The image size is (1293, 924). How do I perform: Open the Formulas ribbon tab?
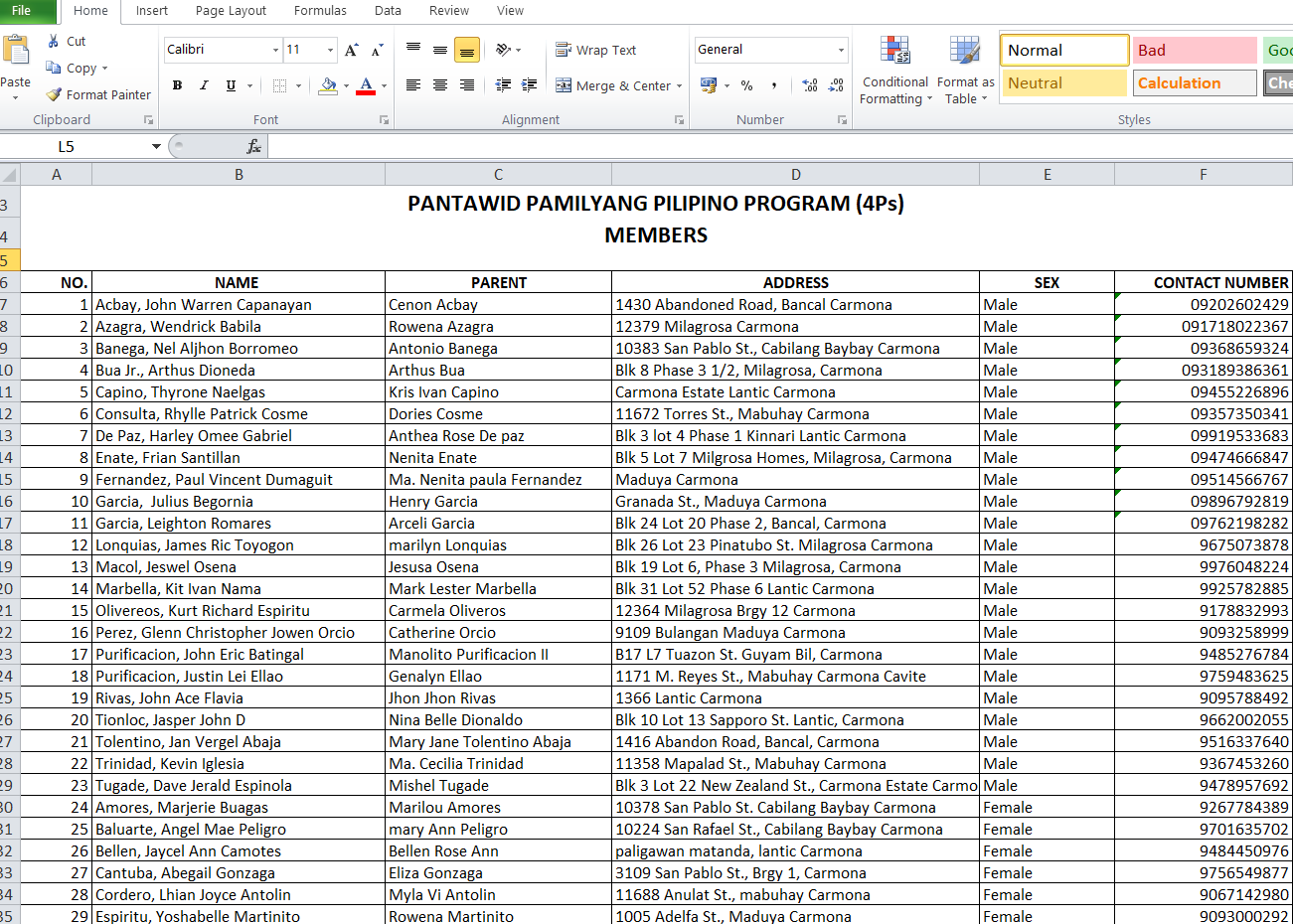320,11
